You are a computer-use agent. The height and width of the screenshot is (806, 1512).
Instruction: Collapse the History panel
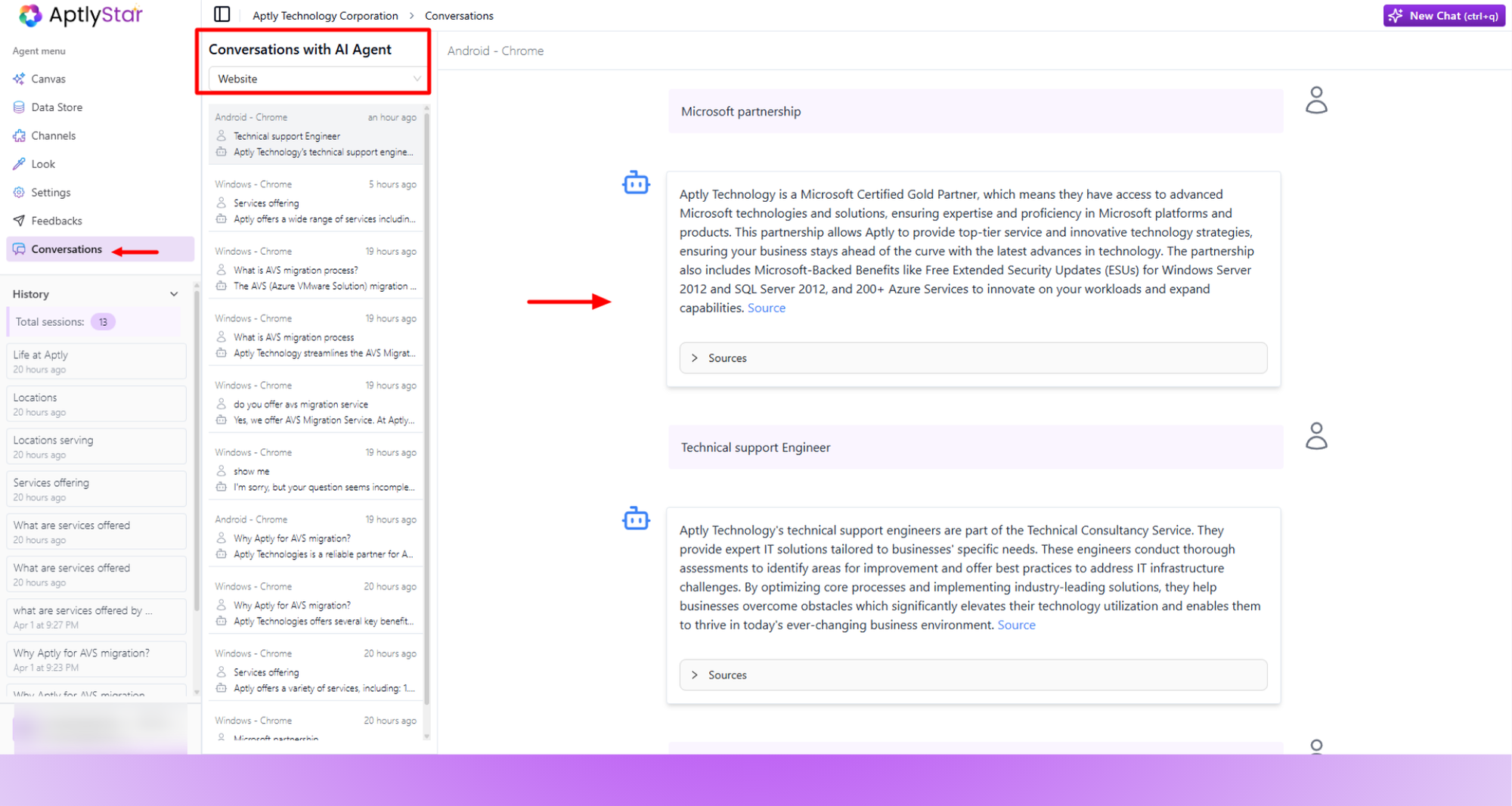pyautogui.click(x=174, y=293)
